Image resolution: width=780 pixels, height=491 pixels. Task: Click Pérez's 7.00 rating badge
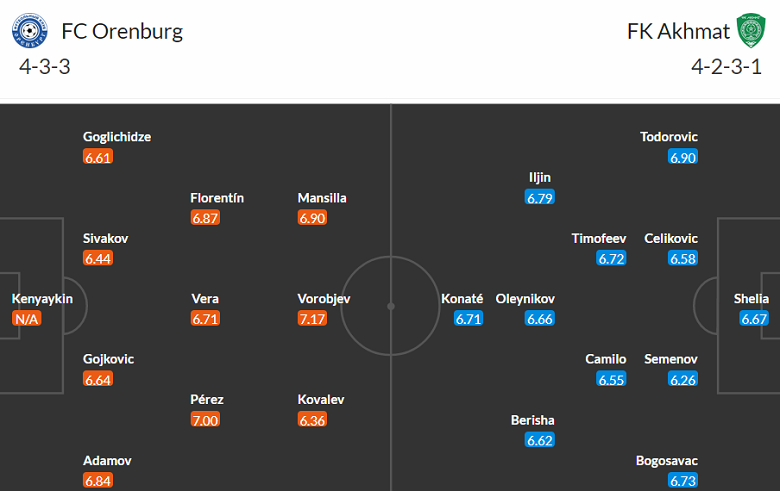[x=207, y=420]
